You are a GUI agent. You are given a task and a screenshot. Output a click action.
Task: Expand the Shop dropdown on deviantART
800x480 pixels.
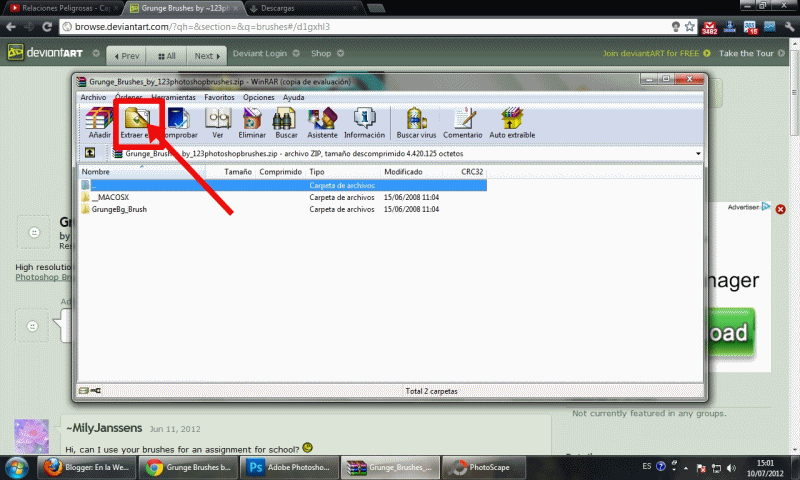click(340, 53)
